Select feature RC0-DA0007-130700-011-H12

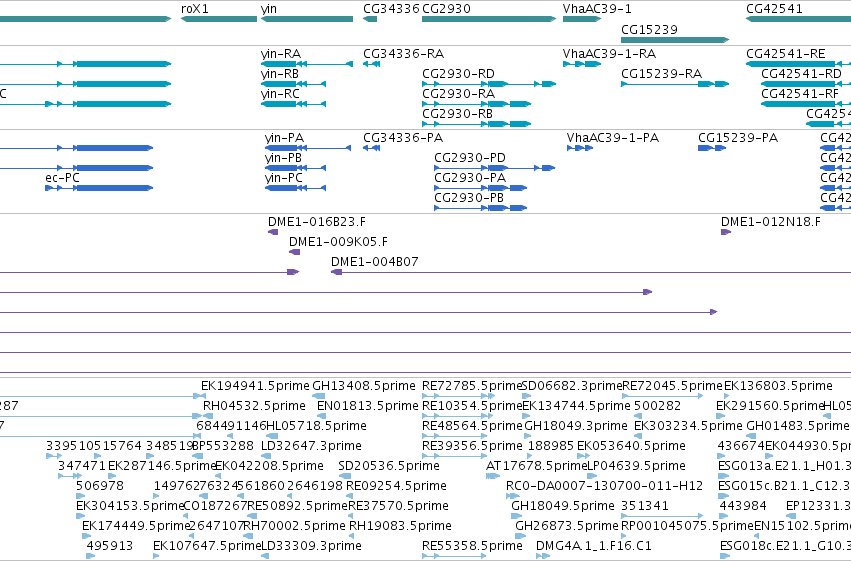pos(511,497)
